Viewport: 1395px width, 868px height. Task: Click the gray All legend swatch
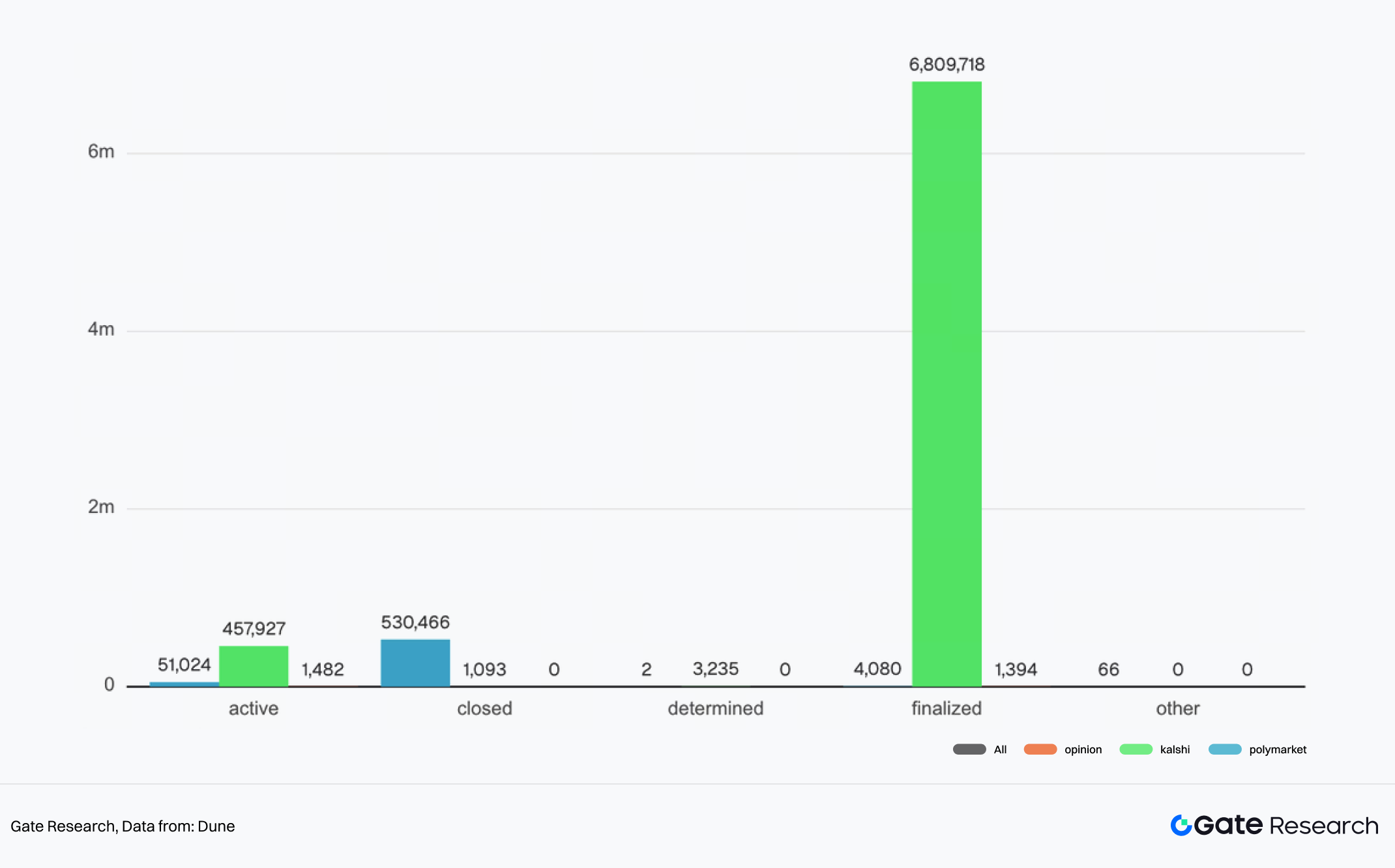(x=969, y=749)
